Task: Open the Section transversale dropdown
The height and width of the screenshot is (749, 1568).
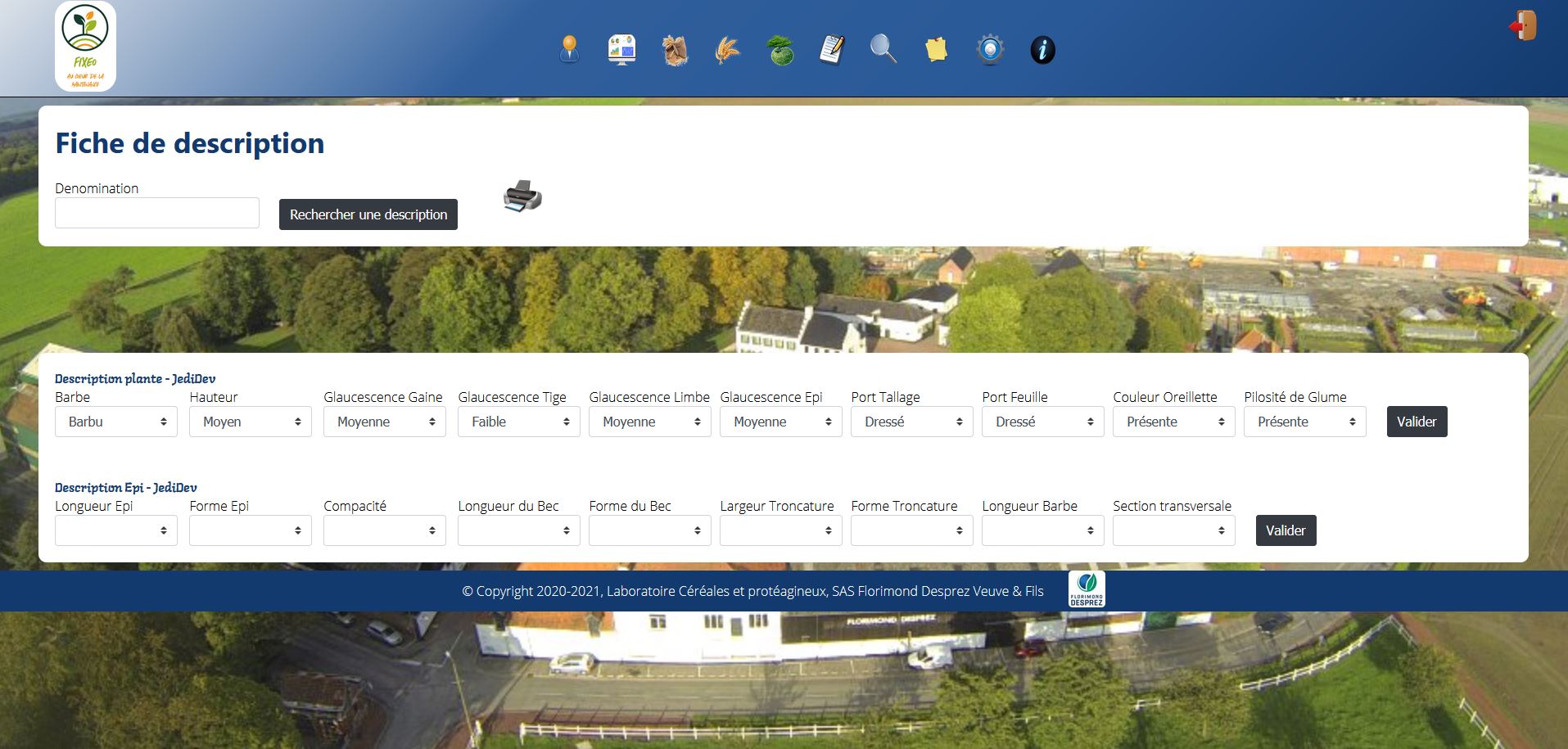Action: click(1174, 530)
